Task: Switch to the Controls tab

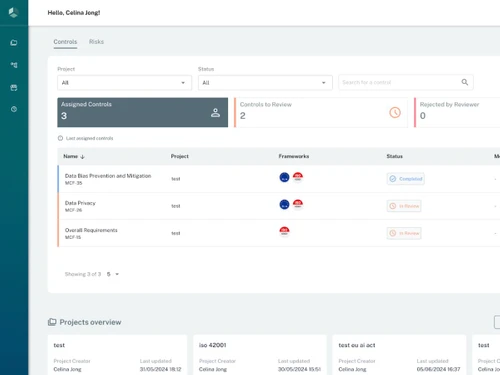Action: [x=65, y=42]
